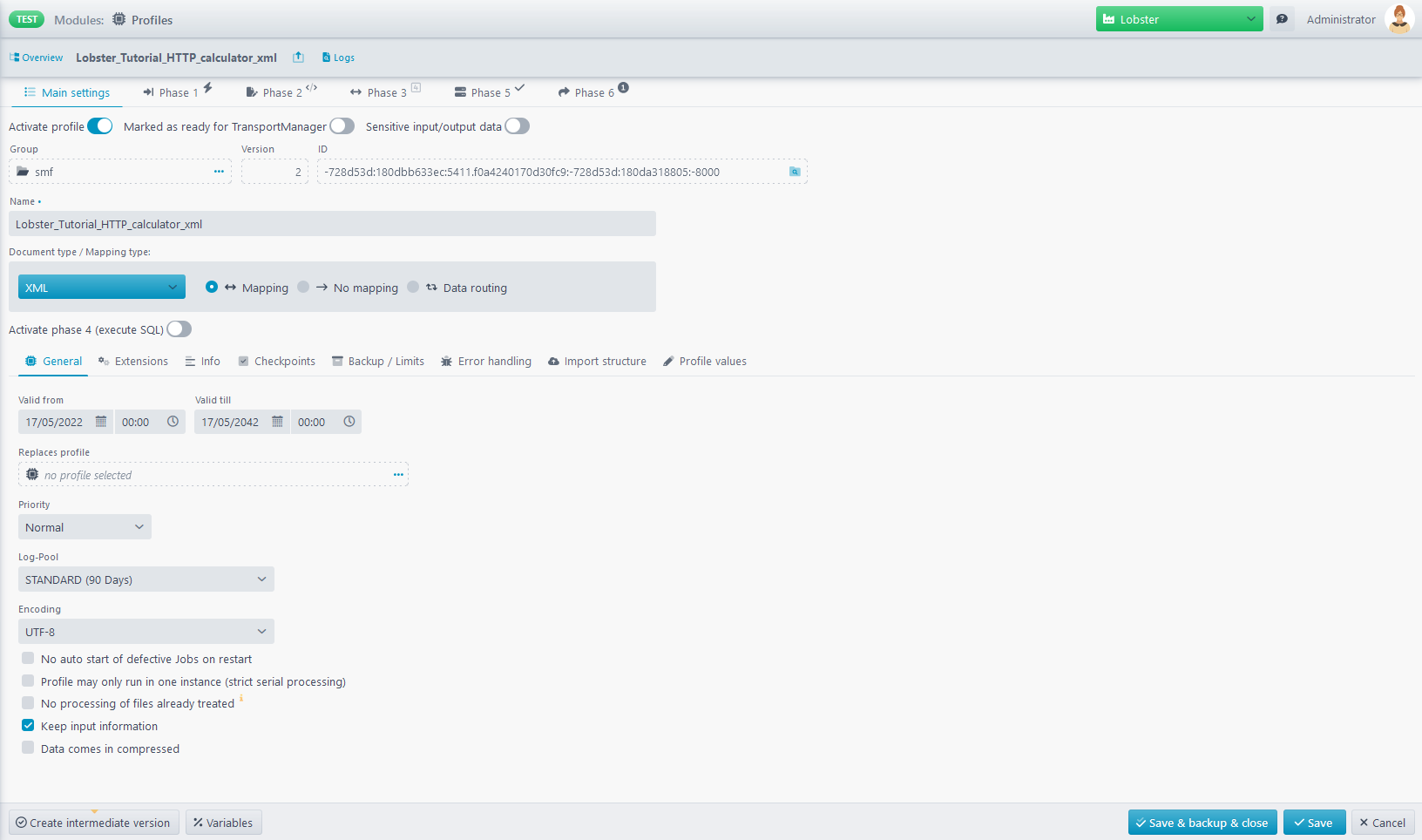Uncheck Keep input information
Image resolution: width=1422 pixels, height=840 pixels.
(28, 725)
